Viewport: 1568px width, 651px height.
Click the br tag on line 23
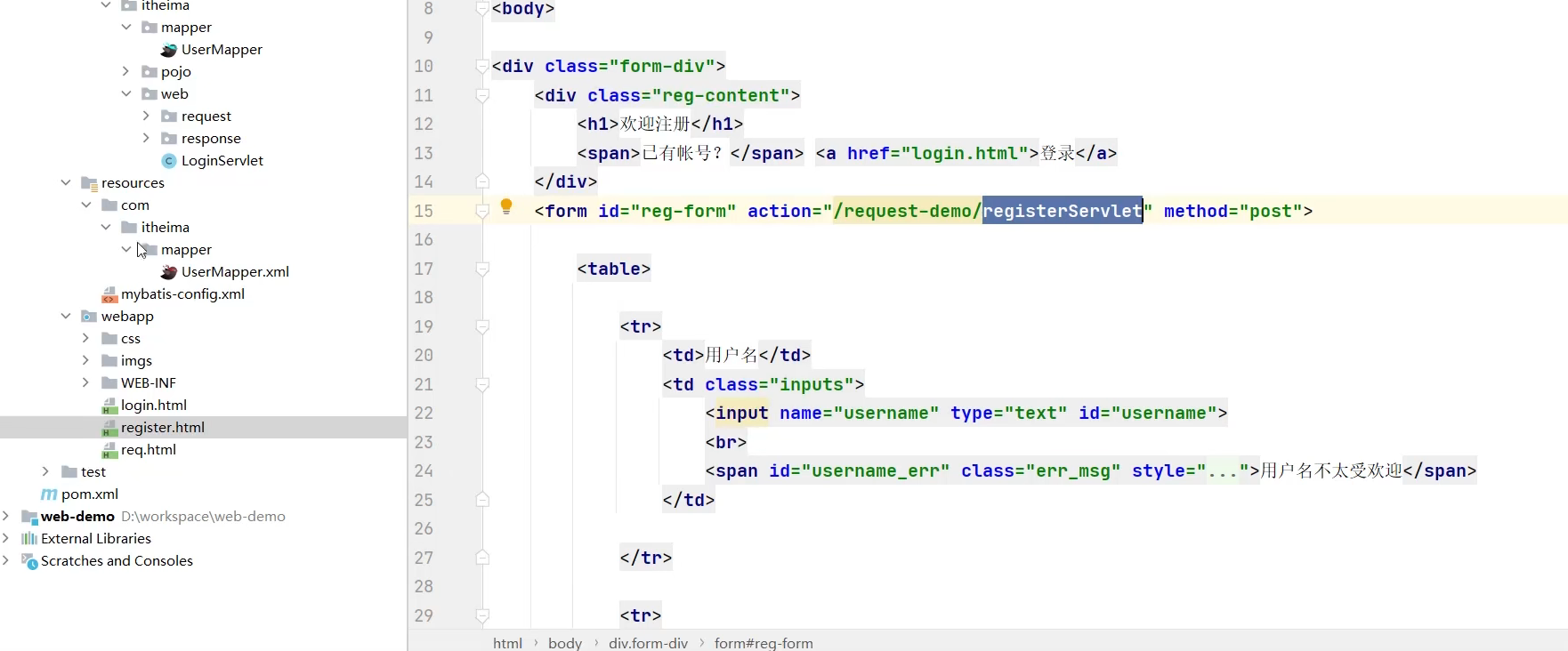click(x=726, y=442)
